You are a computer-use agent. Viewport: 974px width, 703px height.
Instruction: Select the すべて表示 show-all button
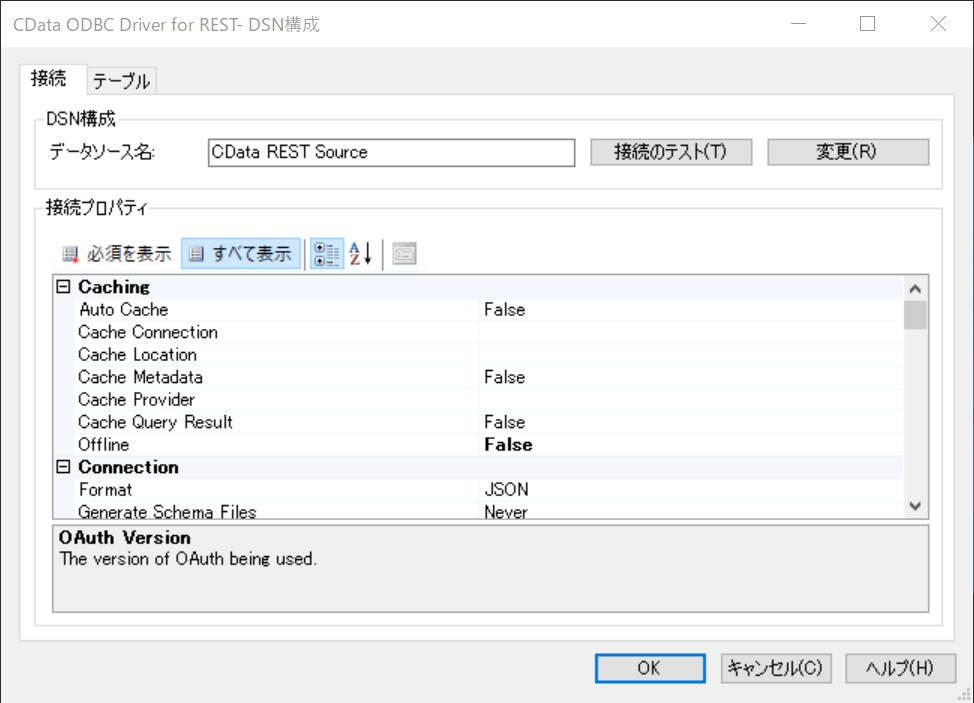241,254
